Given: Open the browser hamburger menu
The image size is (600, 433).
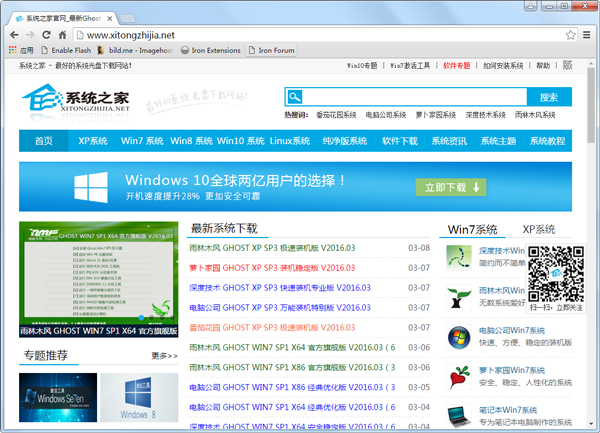Looking at the screenshot, I should coord(587,35).
